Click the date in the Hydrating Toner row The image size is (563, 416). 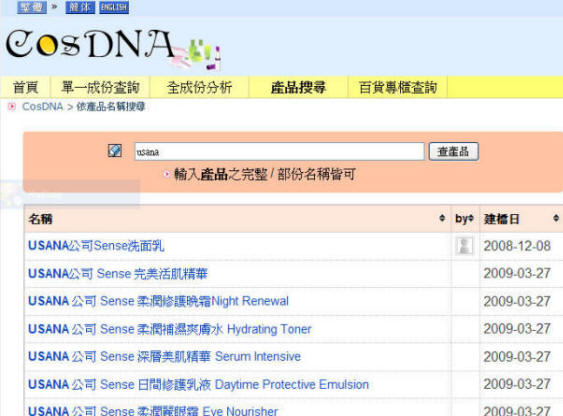[517, 329]
